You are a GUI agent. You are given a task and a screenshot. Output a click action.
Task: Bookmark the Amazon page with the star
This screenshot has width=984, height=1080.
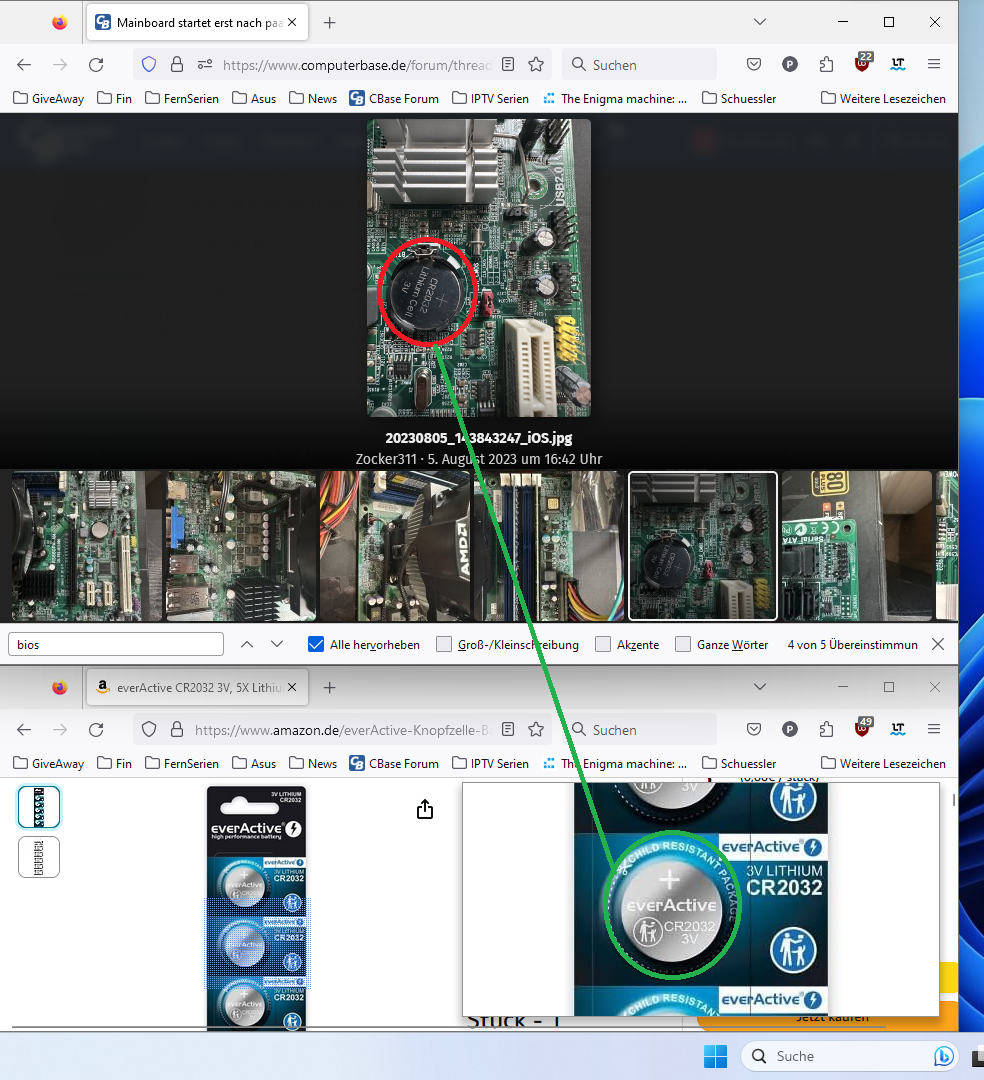point(536,729)
